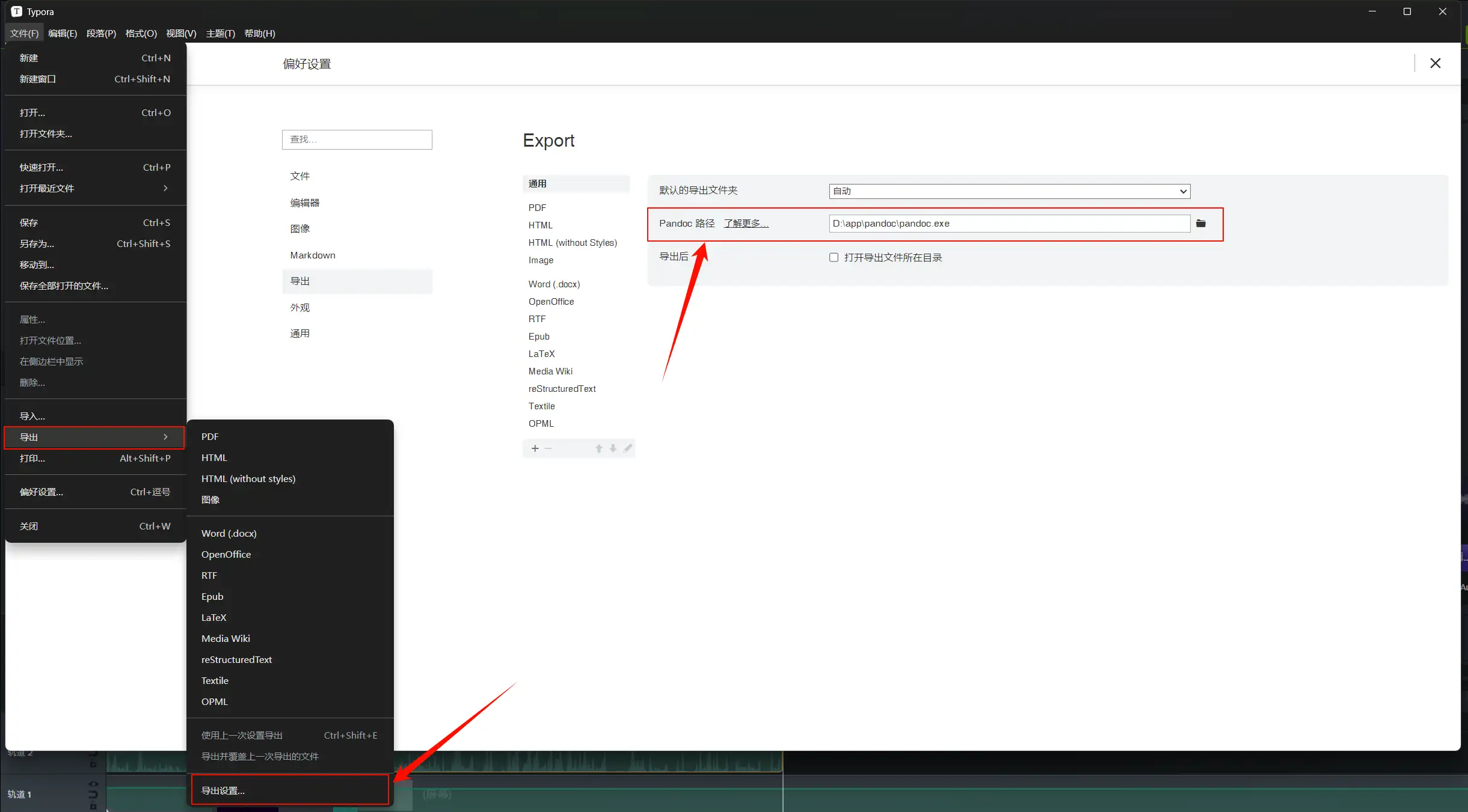Expand the 导出 submenu in File menu
The width and height of the screenshot is (1468, 812).
[x=94, y=437]
